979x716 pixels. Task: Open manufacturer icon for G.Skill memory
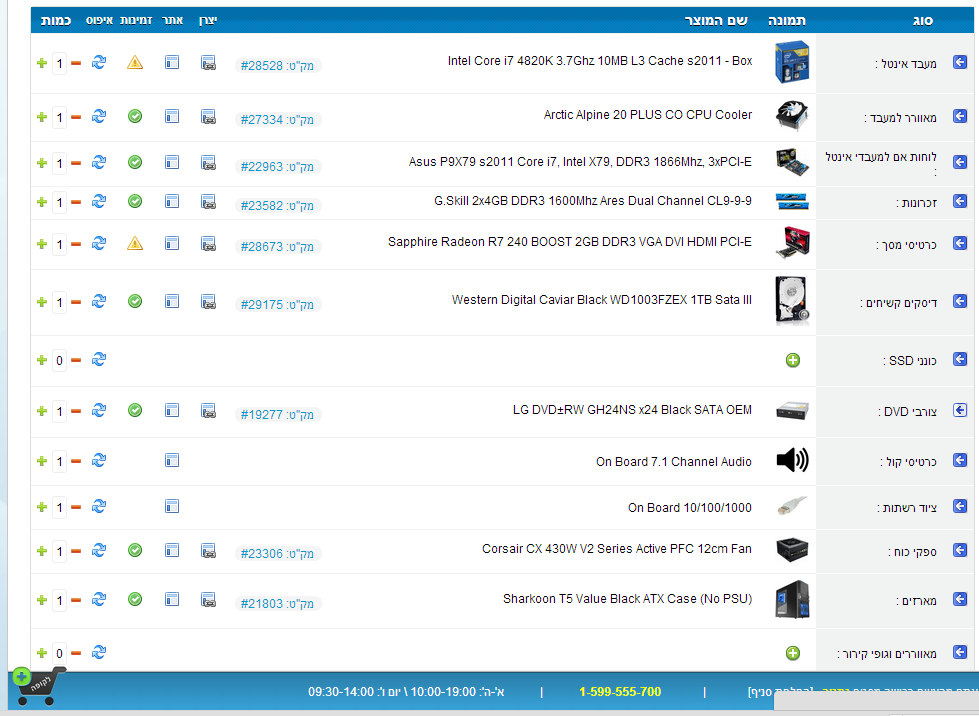click(x=209, y=202)
